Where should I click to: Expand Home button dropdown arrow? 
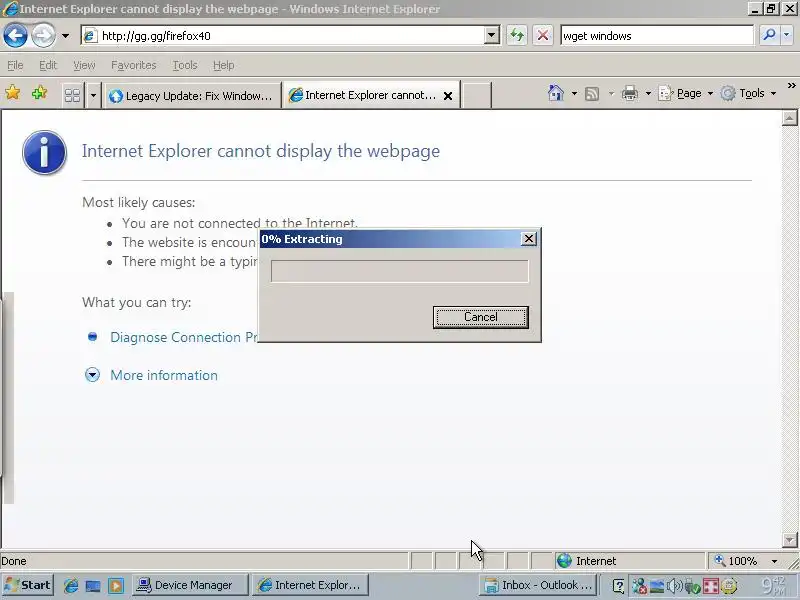tap(574, 93)
